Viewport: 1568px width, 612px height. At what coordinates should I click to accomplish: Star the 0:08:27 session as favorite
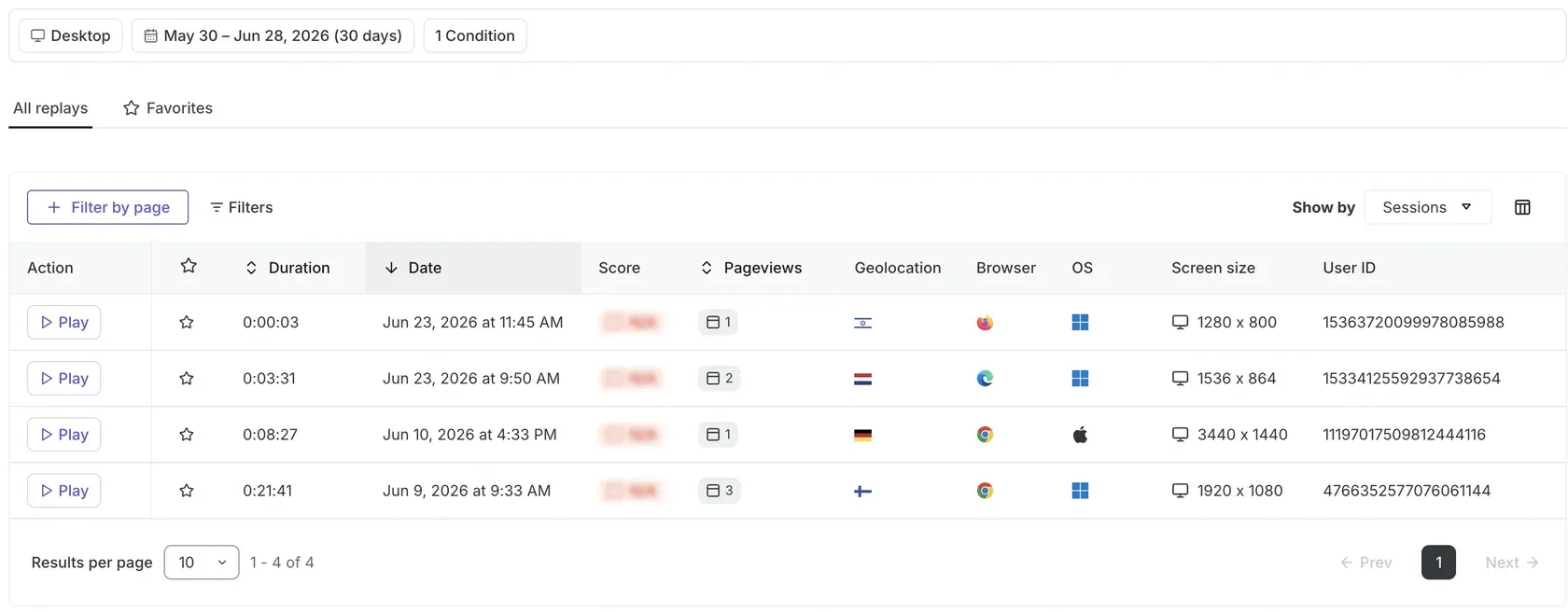tap(187, 435)
